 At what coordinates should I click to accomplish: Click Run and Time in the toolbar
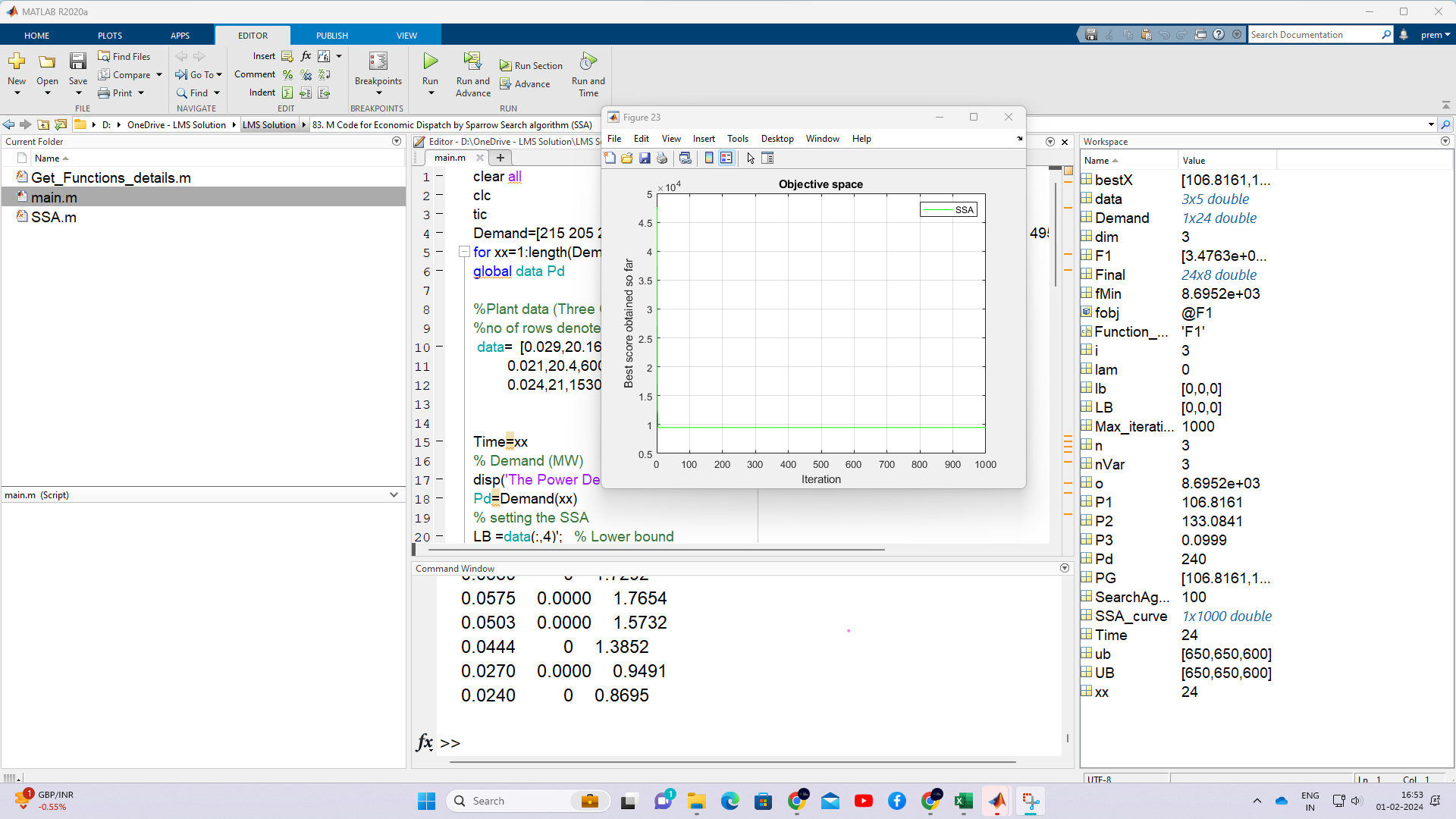(588, 74)
